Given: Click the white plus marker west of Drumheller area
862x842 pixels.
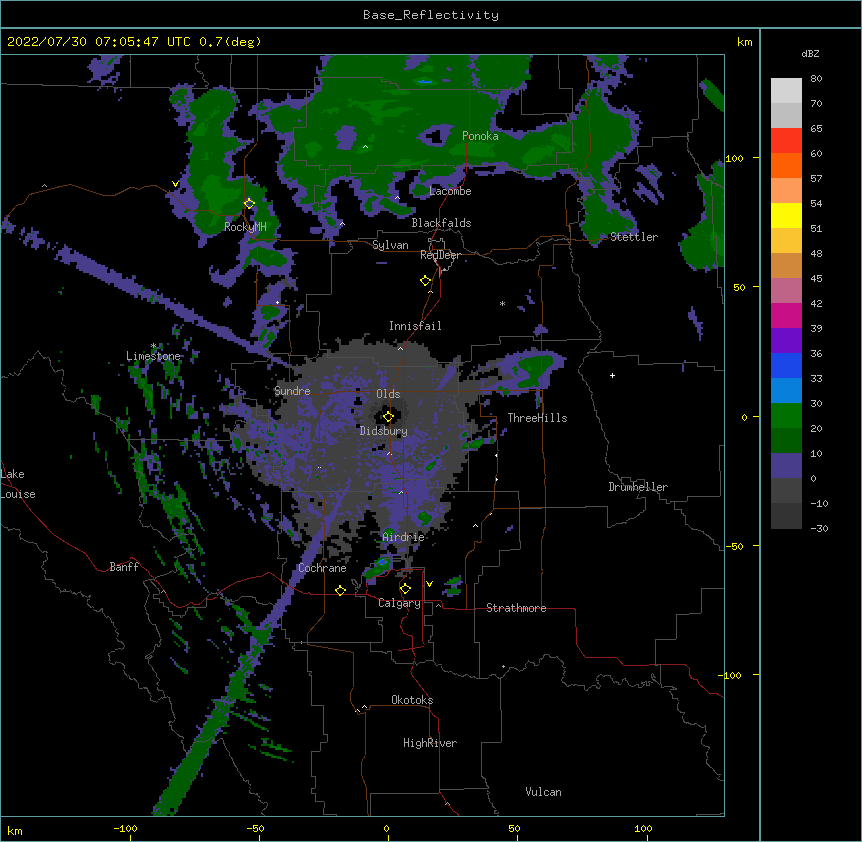Looking at the screenshot, I should [612, 375].
